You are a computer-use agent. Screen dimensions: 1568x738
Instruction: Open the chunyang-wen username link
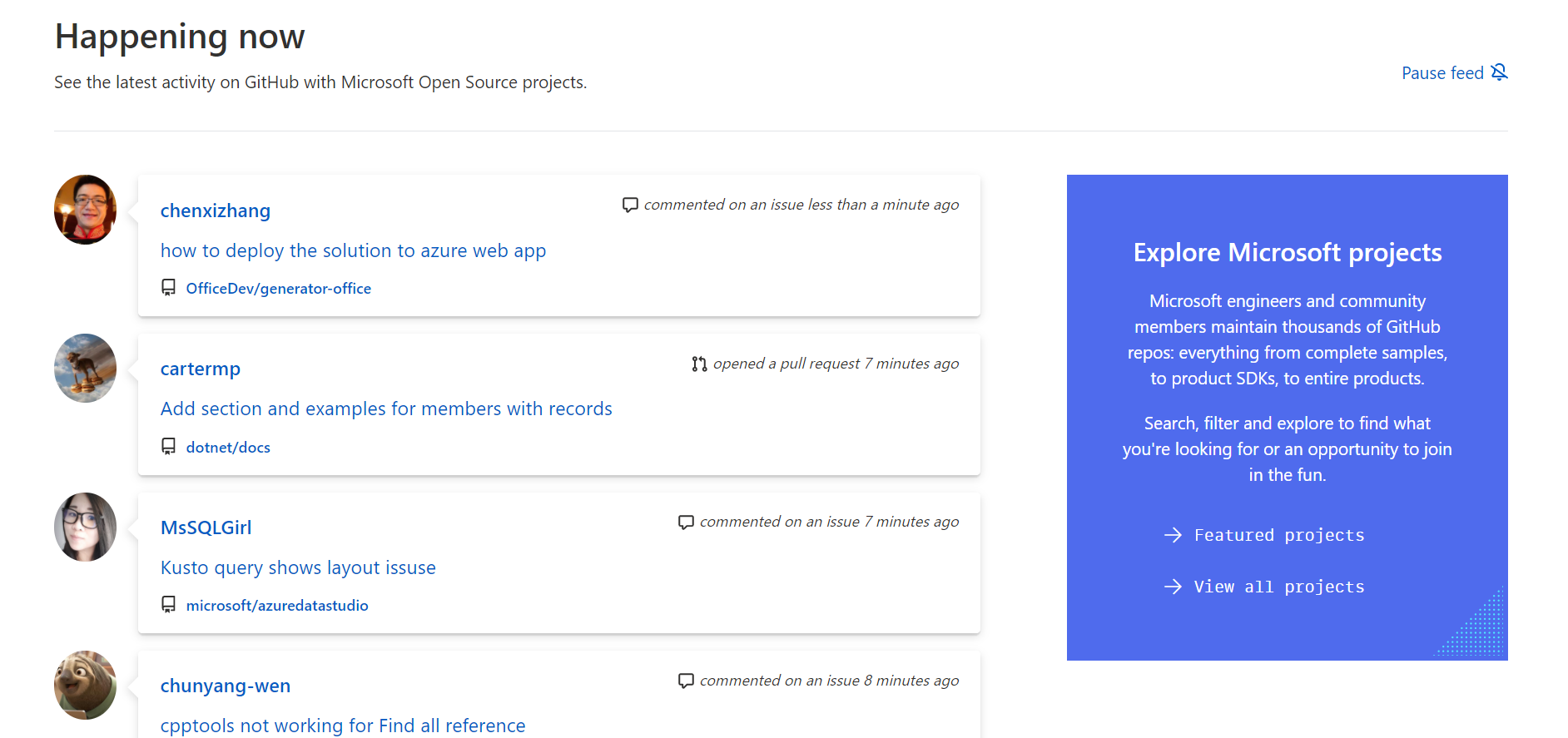click(x=225, y=686)
